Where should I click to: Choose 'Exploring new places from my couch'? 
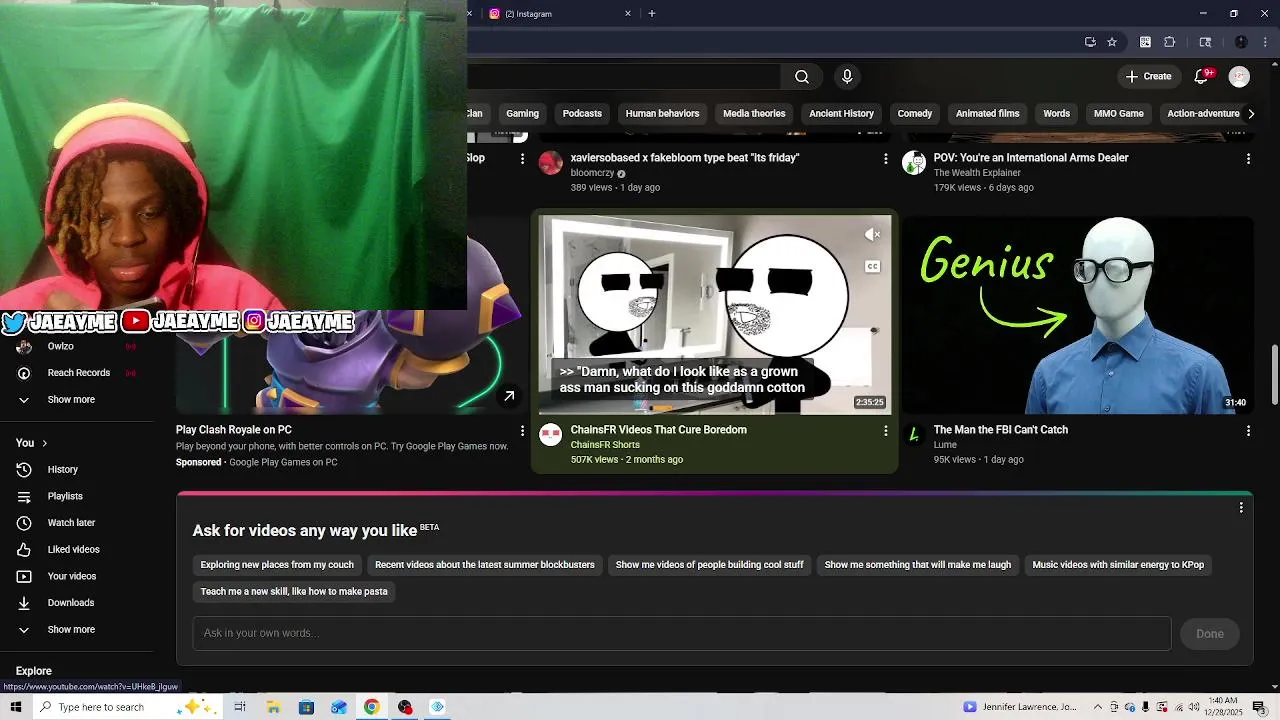tap(277, 565)
